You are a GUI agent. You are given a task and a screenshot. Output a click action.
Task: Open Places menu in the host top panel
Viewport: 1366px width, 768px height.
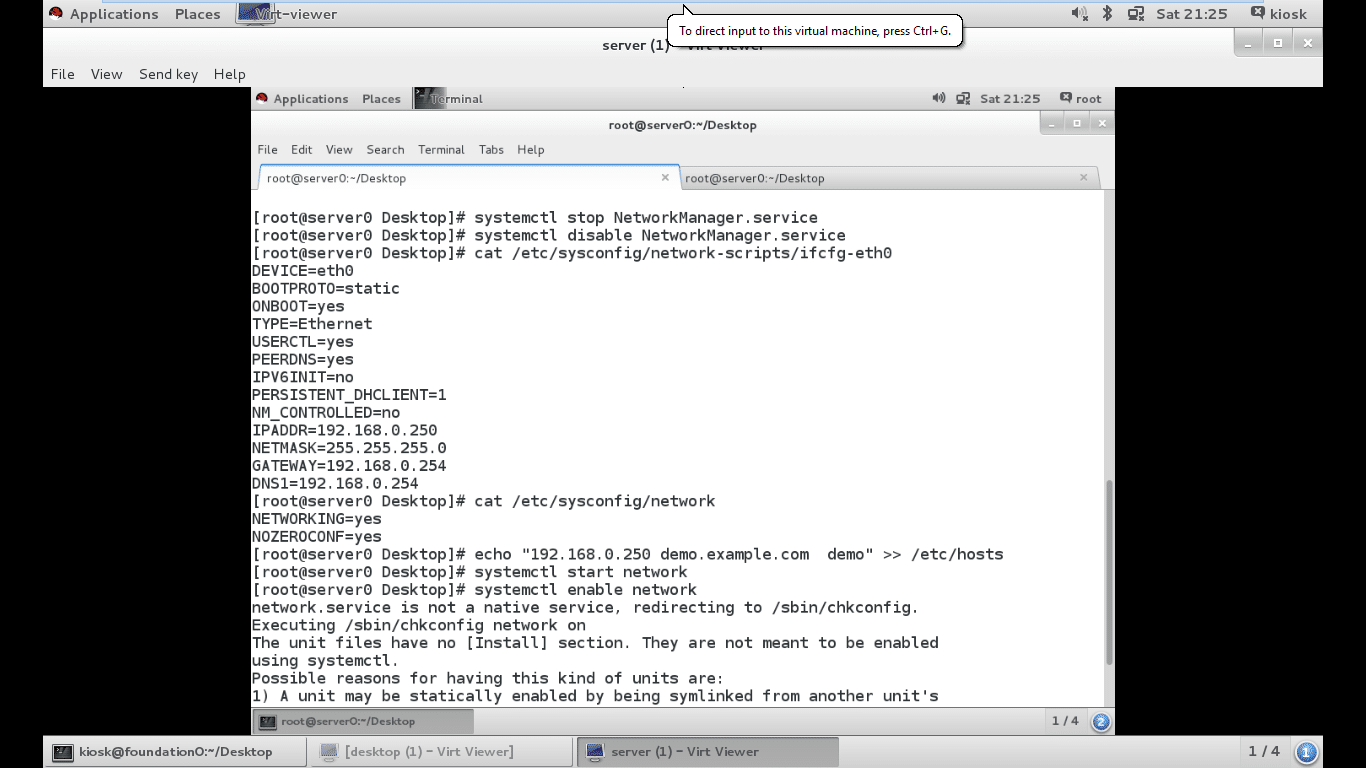pyautogui.click(x=197, y=14)
